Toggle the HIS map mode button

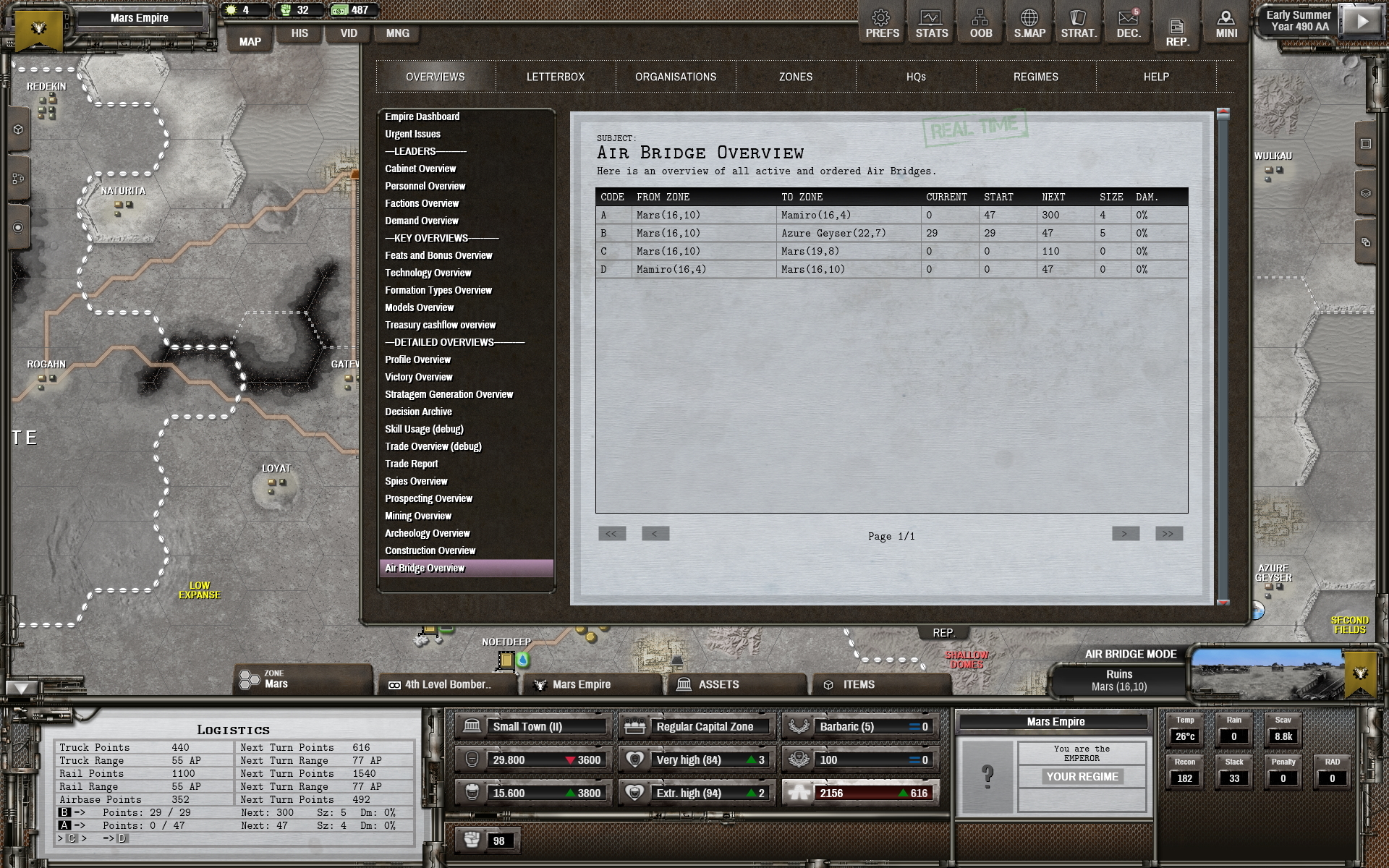click(x=300, y=33)
